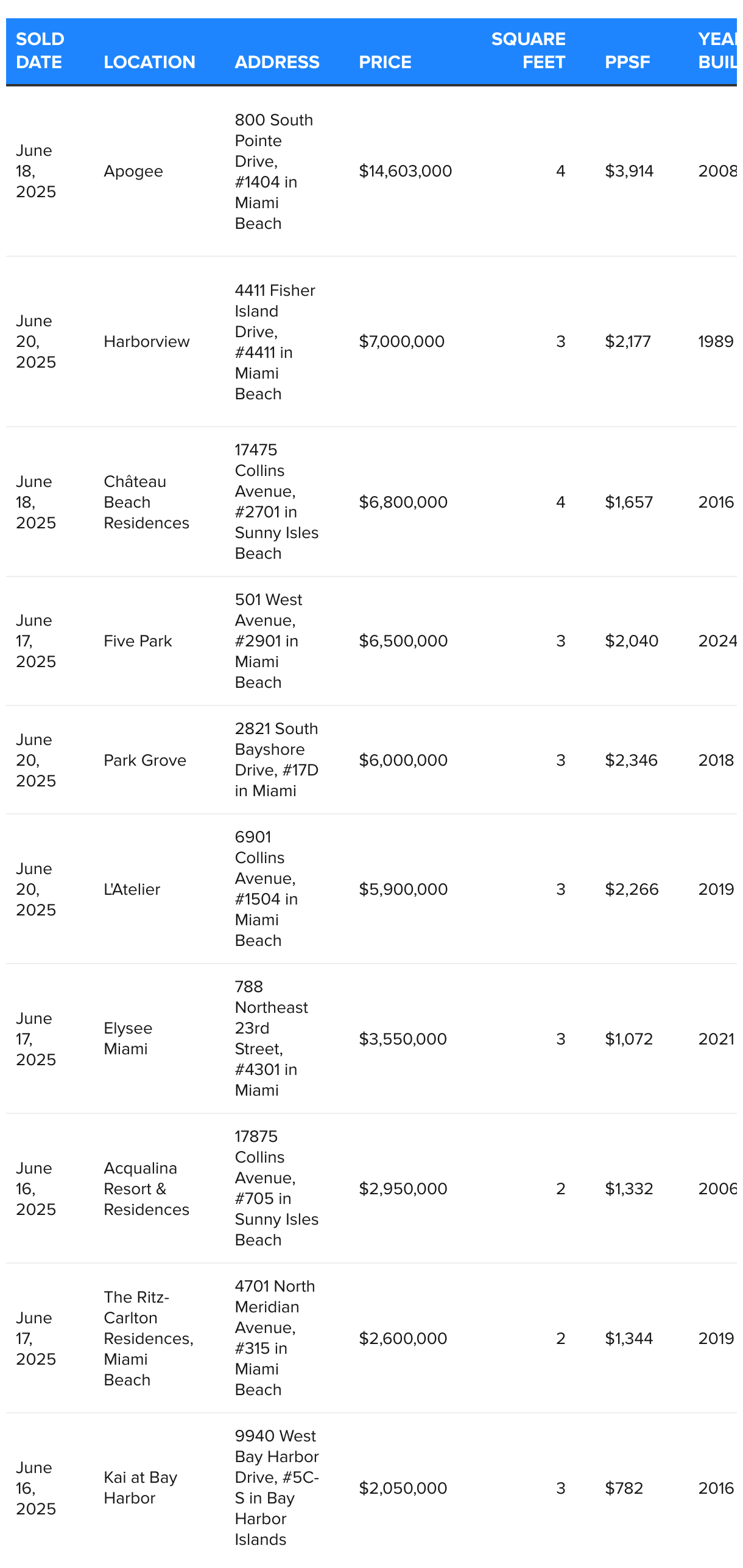Click the $3,550,000 price cell
The image size is (743, 1568).
403,1039
